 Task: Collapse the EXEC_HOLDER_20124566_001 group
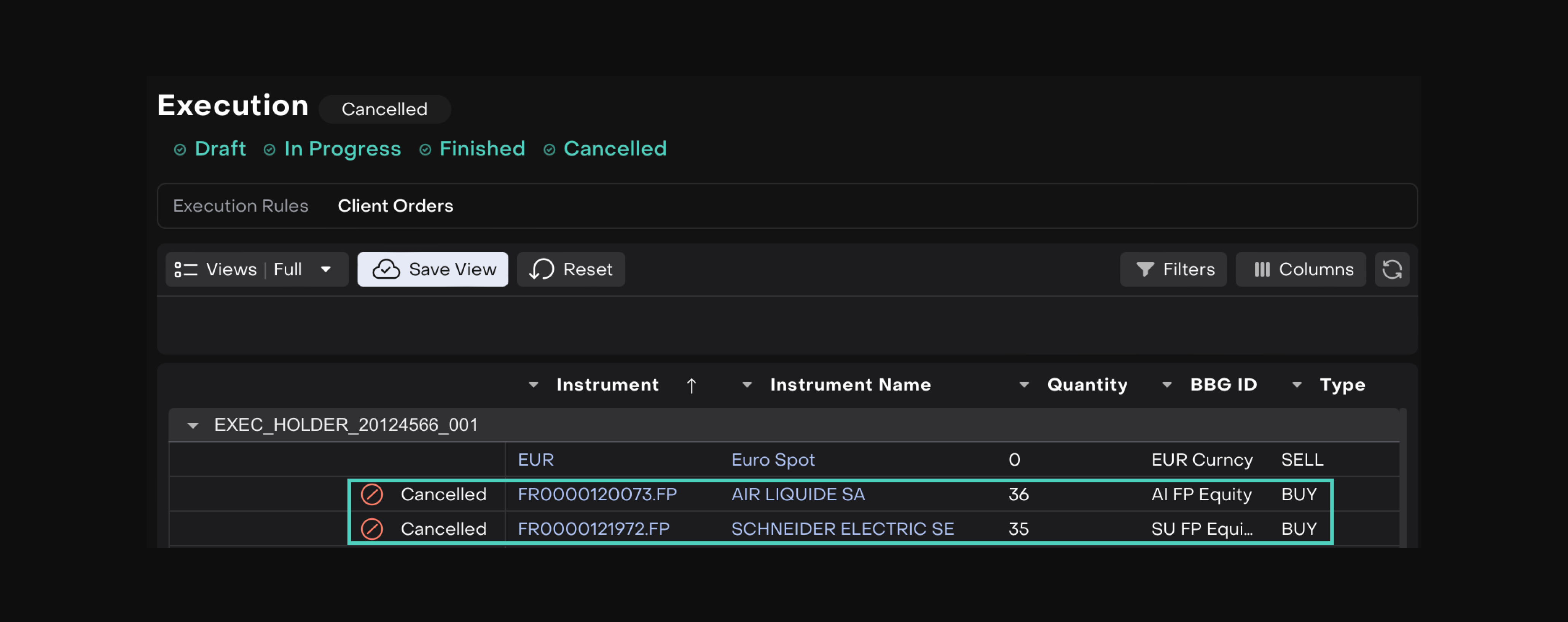coord(192,425)
